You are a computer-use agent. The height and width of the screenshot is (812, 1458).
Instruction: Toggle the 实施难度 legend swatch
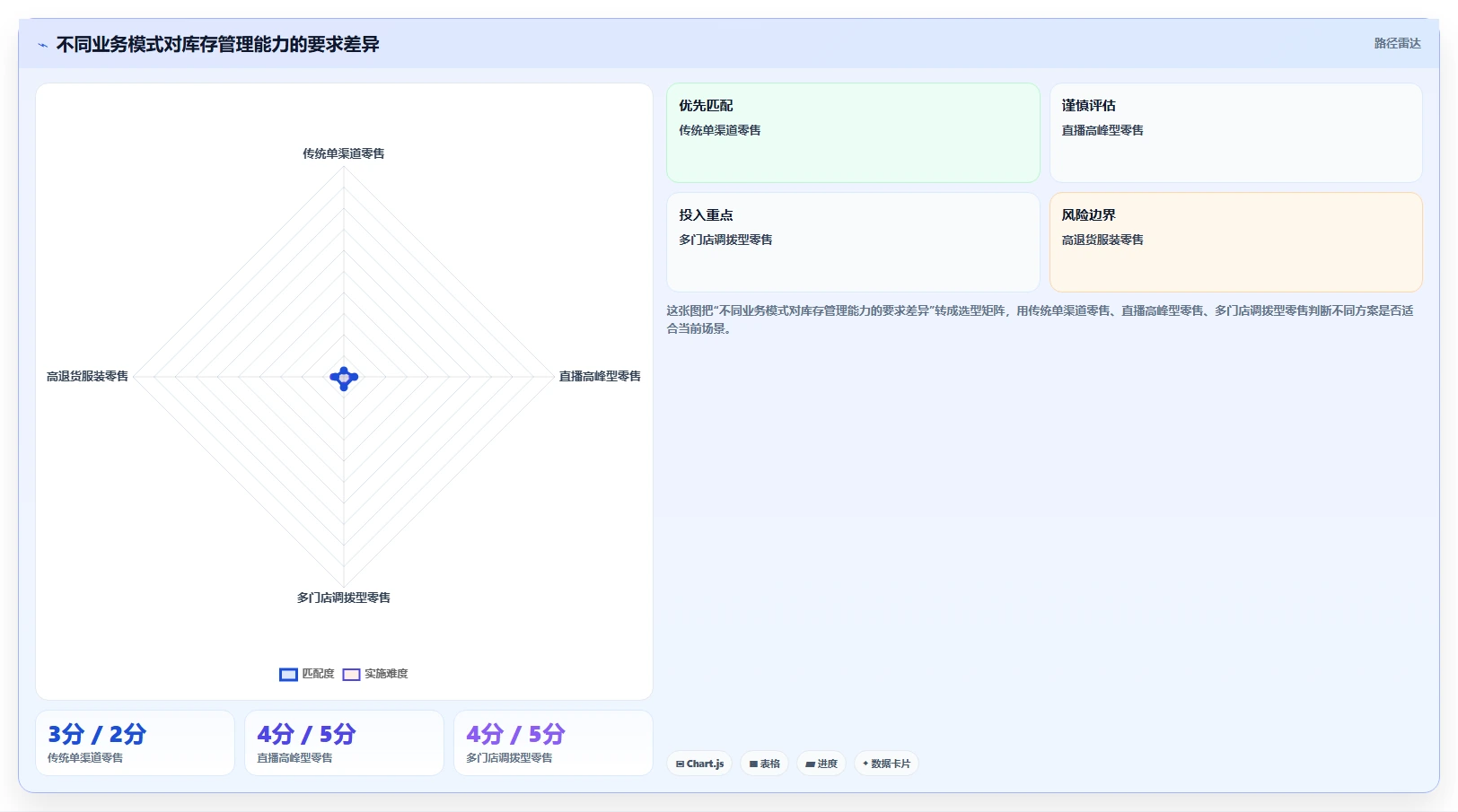pos(351,675)
